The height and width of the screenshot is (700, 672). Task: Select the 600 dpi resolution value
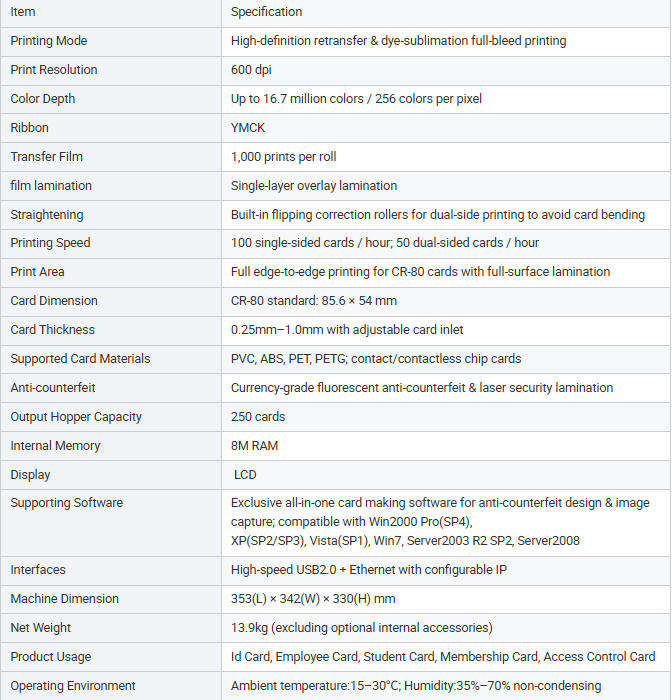pyautogui.click(x=251, y=70)
